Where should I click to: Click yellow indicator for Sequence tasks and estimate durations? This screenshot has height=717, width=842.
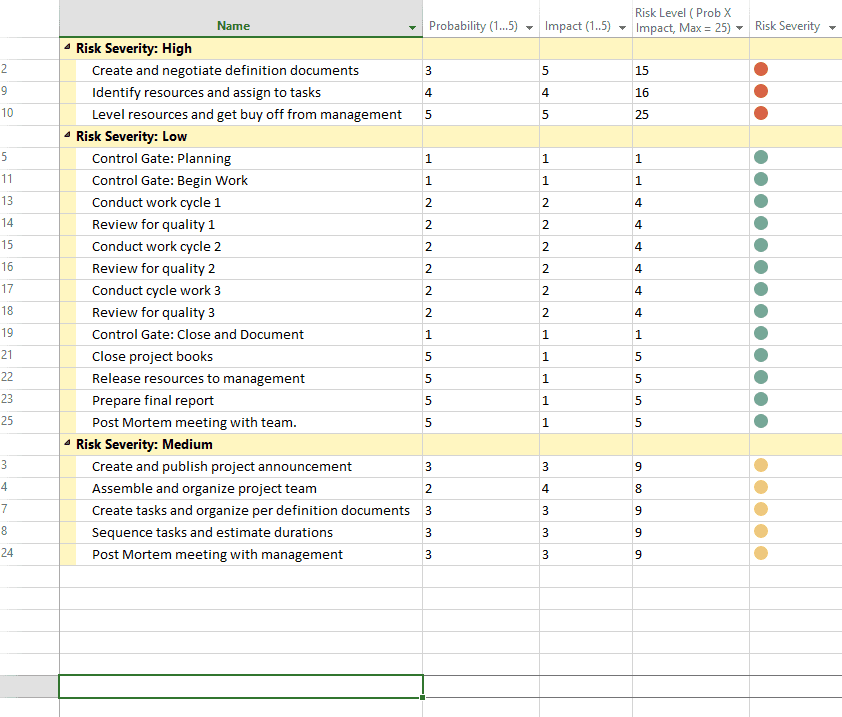(x=761, y=531)
